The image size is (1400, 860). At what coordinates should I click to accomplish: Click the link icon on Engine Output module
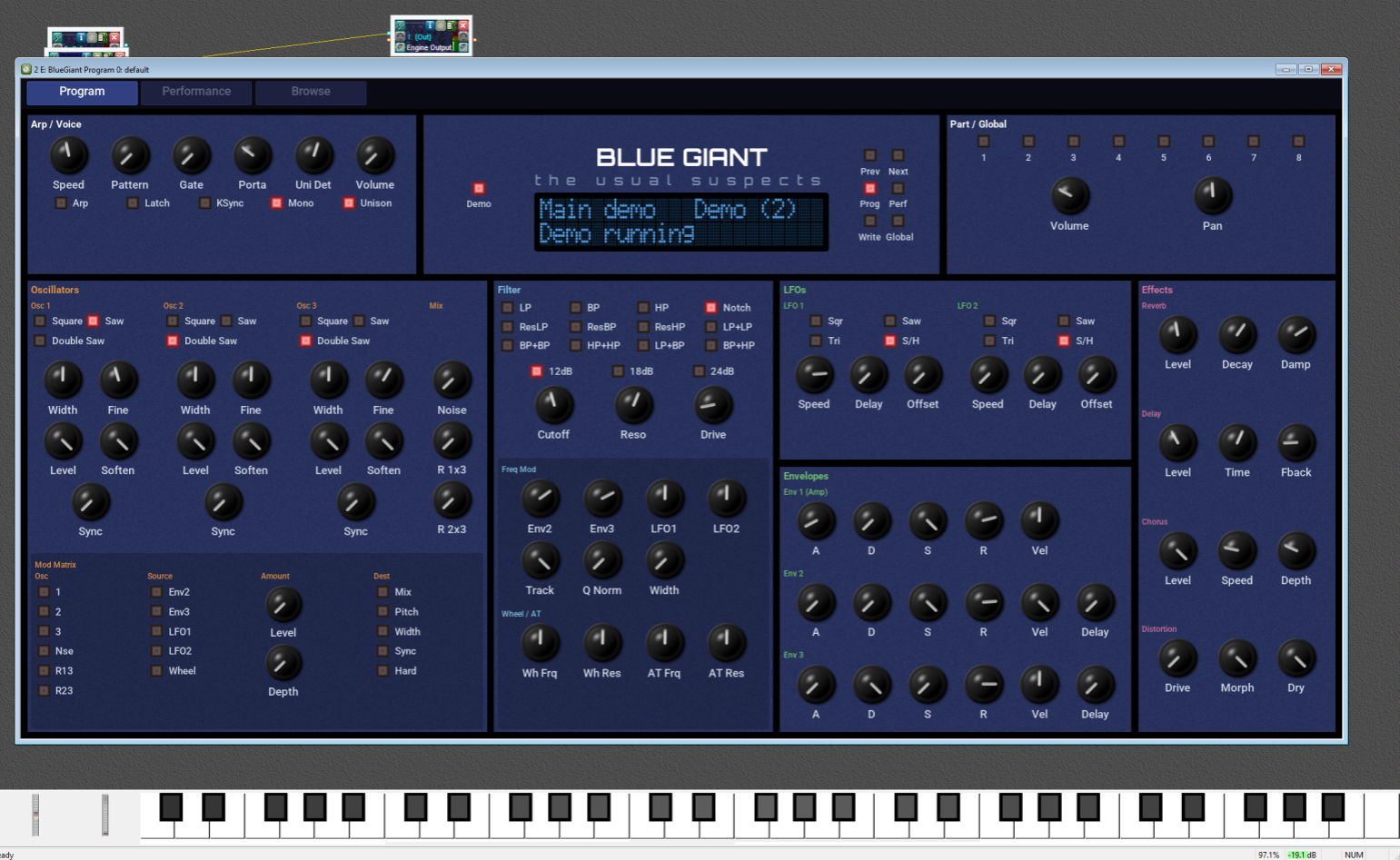tap(401, 25)
